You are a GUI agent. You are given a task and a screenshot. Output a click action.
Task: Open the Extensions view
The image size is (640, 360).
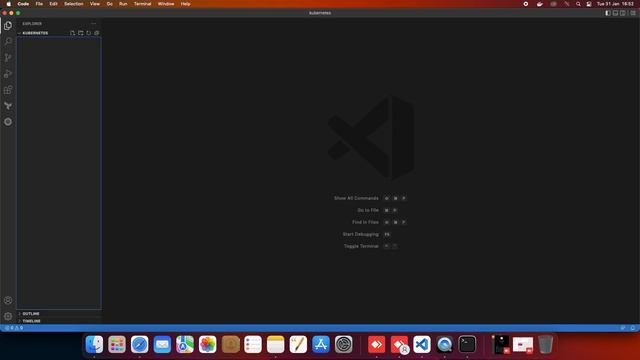tap(8, 90)
